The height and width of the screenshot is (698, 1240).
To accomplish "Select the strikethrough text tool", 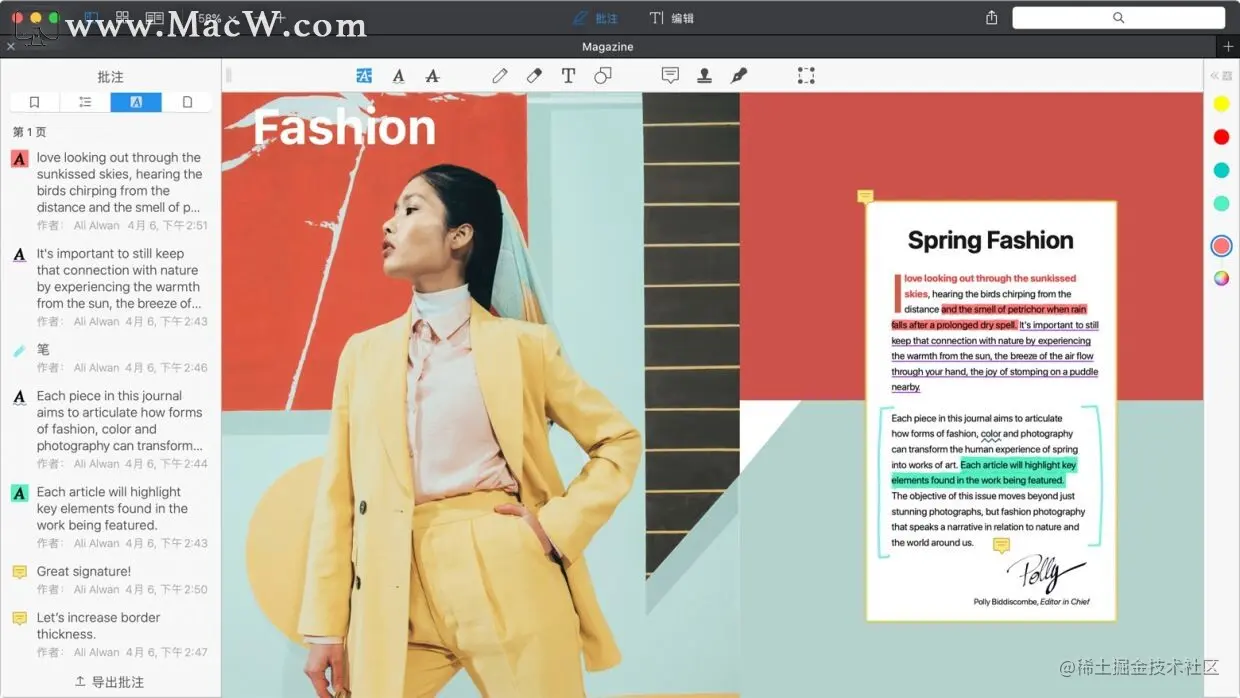I will [432, 76].
